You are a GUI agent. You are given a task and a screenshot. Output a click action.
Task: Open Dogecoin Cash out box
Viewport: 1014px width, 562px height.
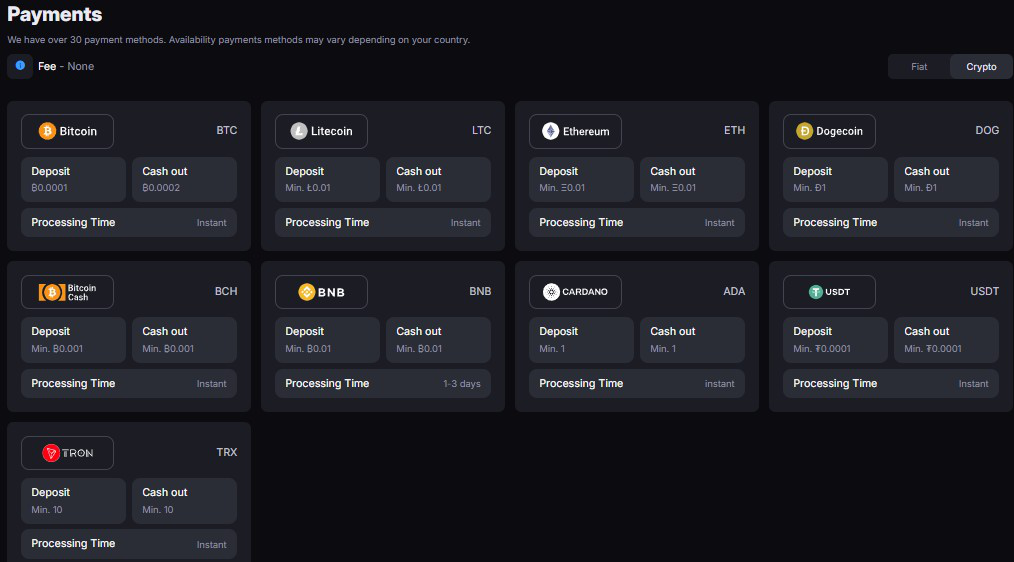(947, 179)
